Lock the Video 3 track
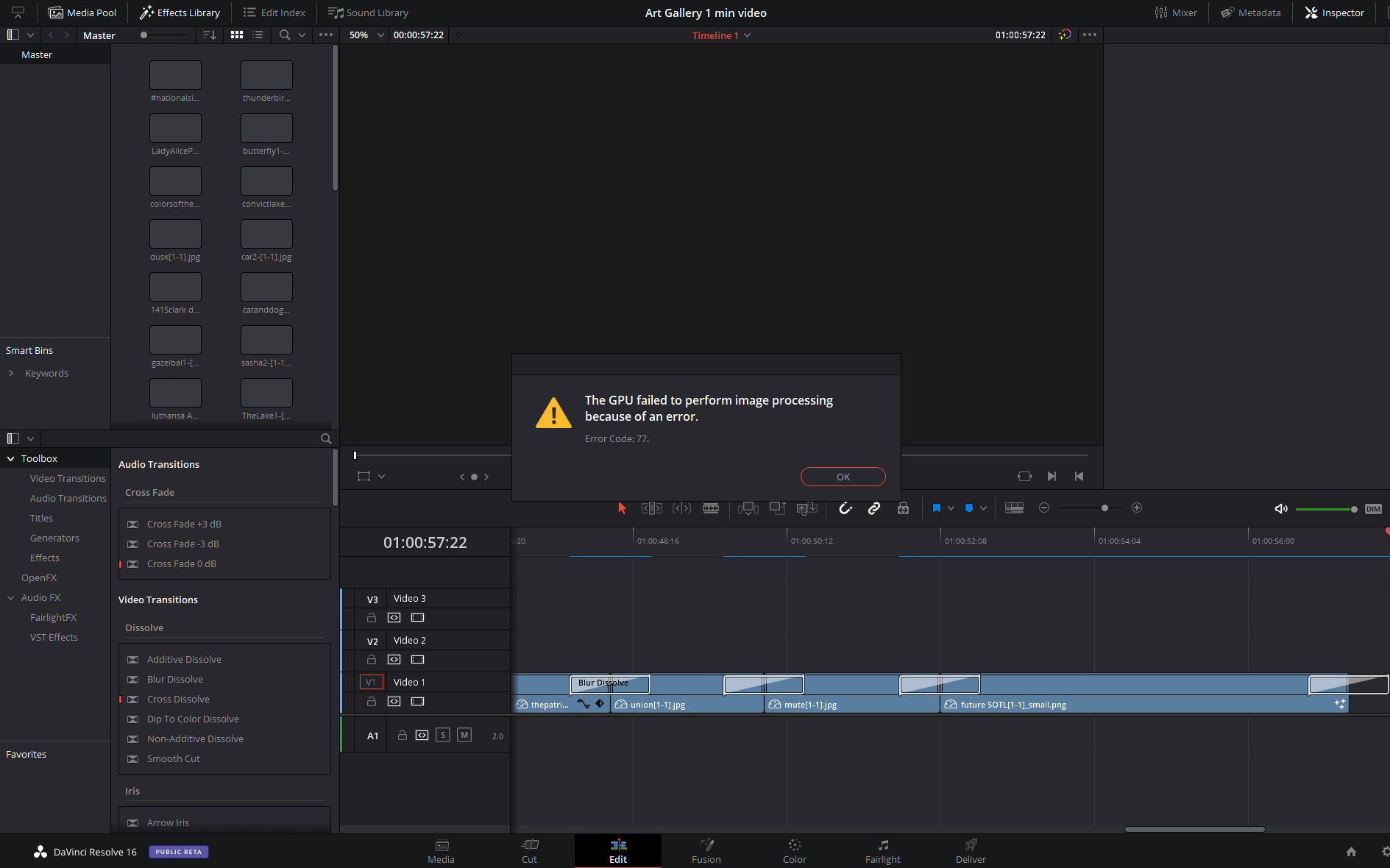Image resolution: width=1390 pixels, height=868 pixels. pyautogui.click(x=372, y=618)
